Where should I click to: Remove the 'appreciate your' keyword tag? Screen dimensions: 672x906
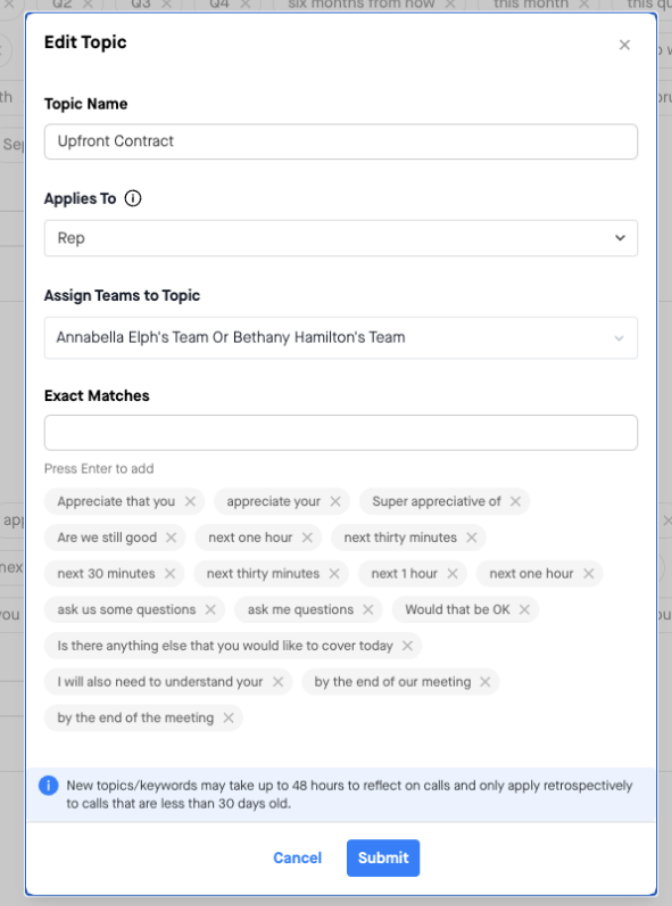(336, 502)
